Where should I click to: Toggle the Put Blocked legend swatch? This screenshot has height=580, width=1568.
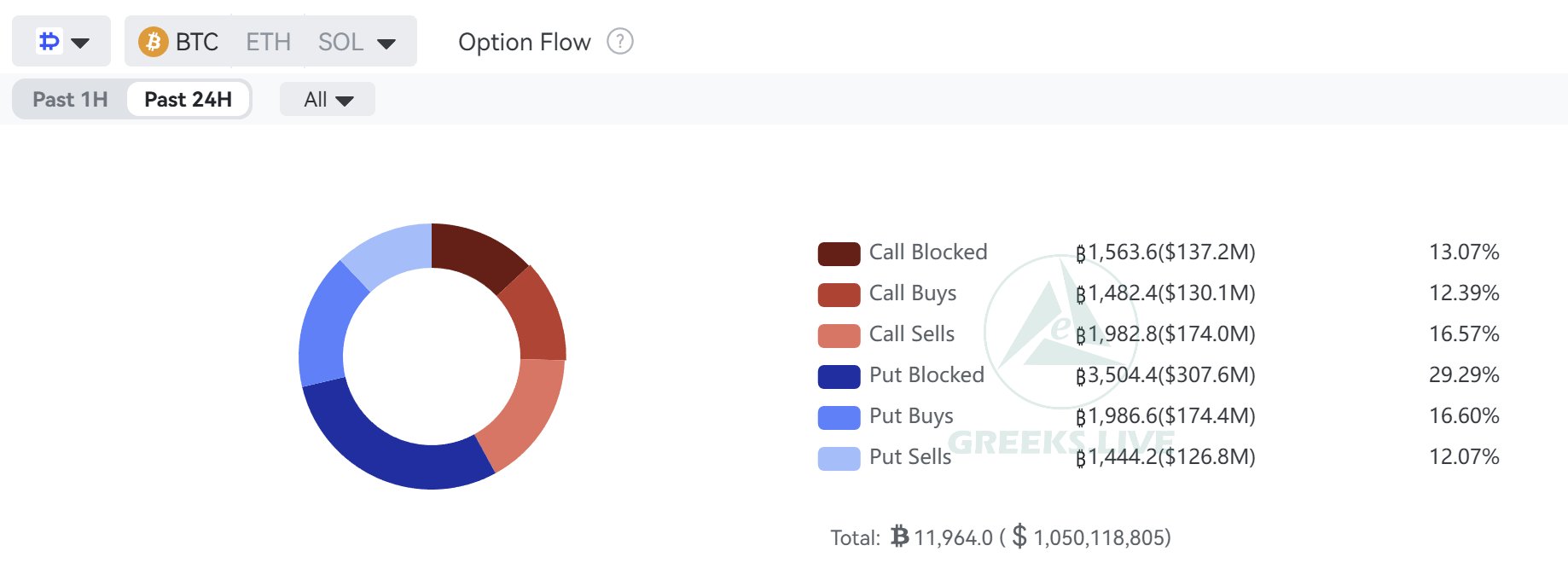(839, 376)
